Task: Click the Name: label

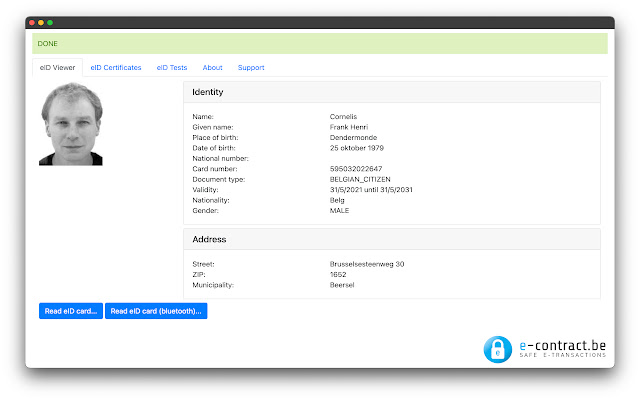Action: [x=203, y=117]
